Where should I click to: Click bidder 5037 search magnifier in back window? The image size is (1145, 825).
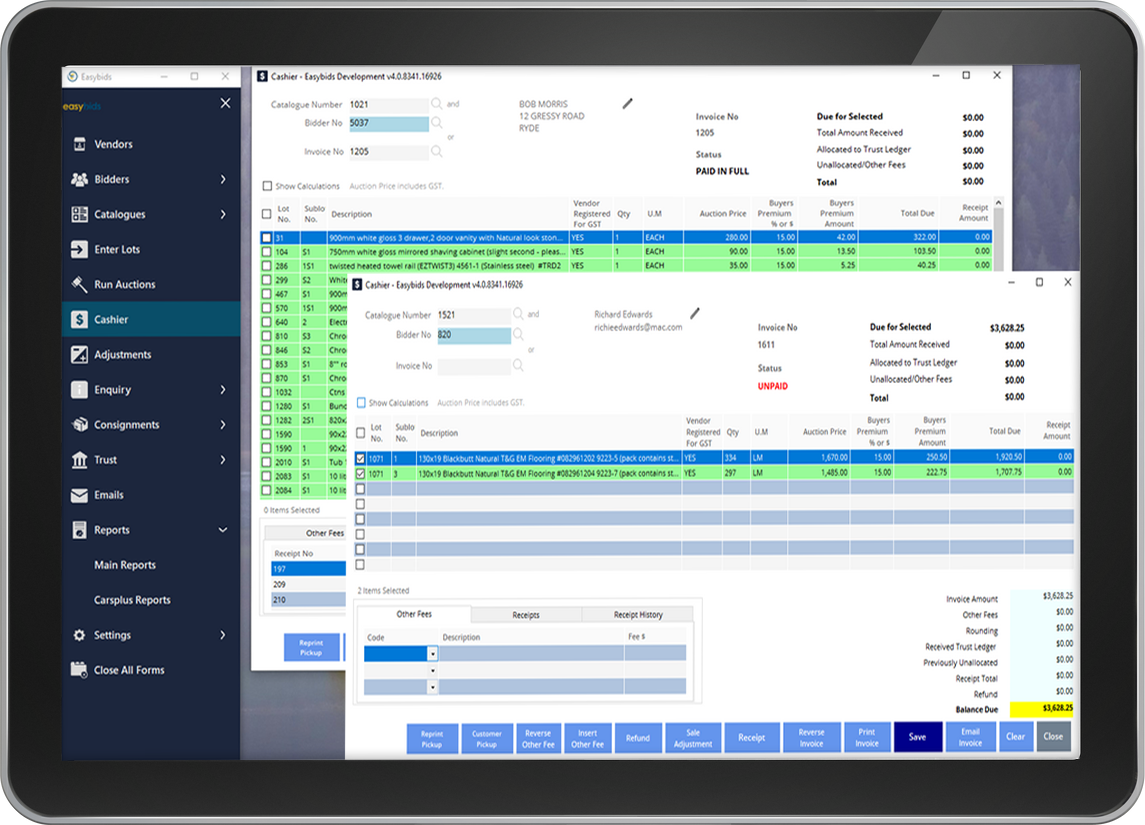(x=436, y=123)
